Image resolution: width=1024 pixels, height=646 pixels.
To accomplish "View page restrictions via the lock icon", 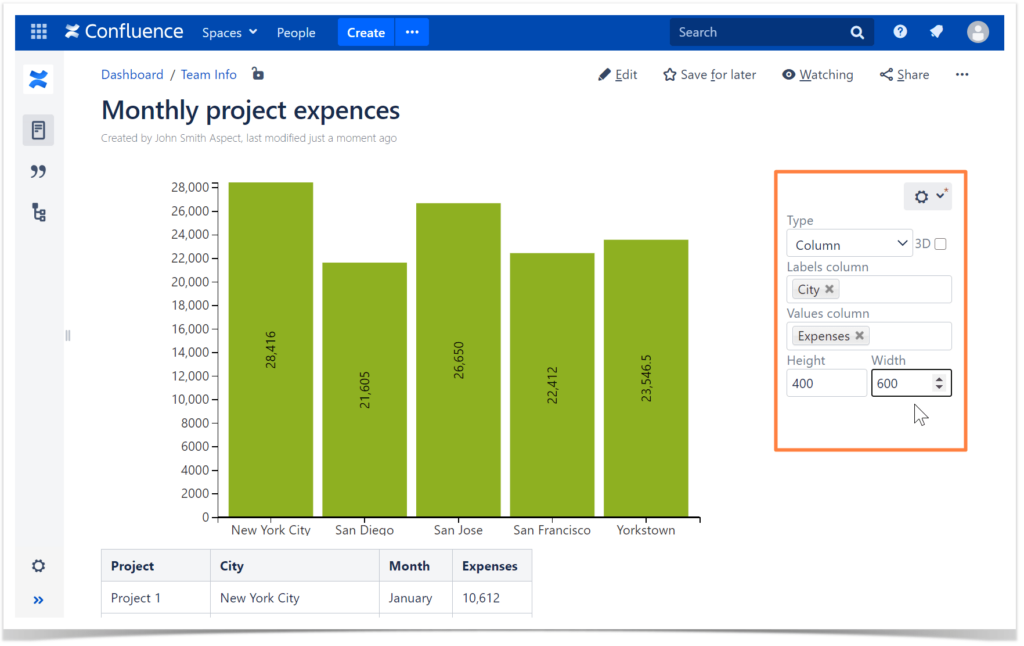I will pyautogui.click(x=256, y=74).
